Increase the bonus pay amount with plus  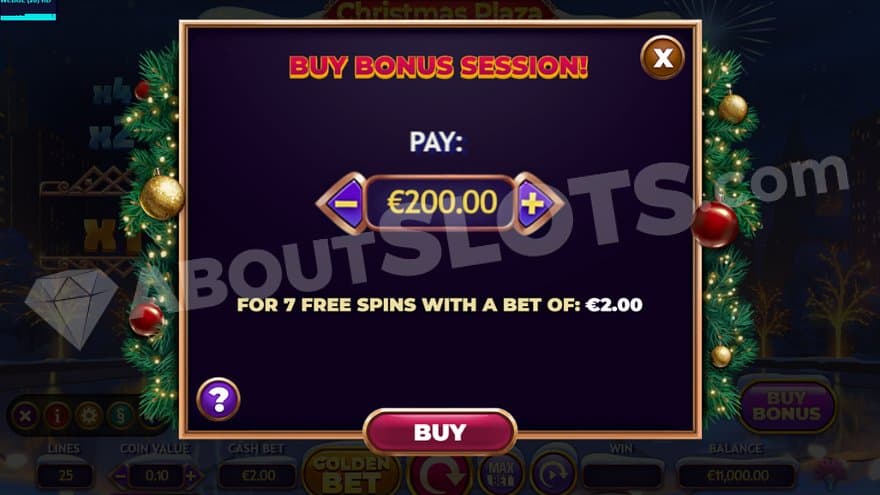point(535,203)
